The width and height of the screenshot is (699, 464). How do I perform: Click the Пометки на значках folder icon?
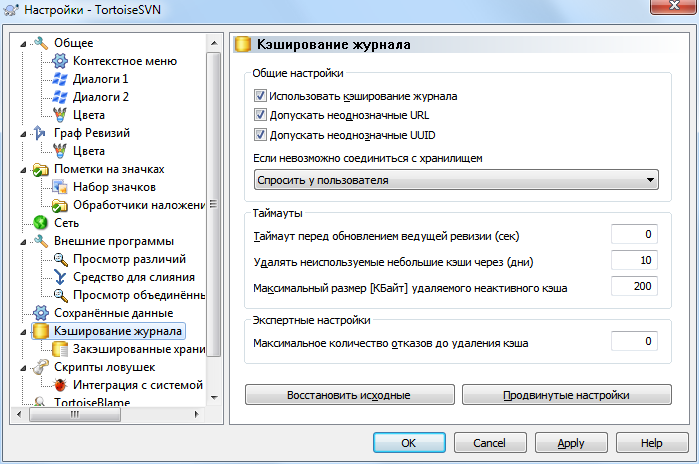click(41, 169)
